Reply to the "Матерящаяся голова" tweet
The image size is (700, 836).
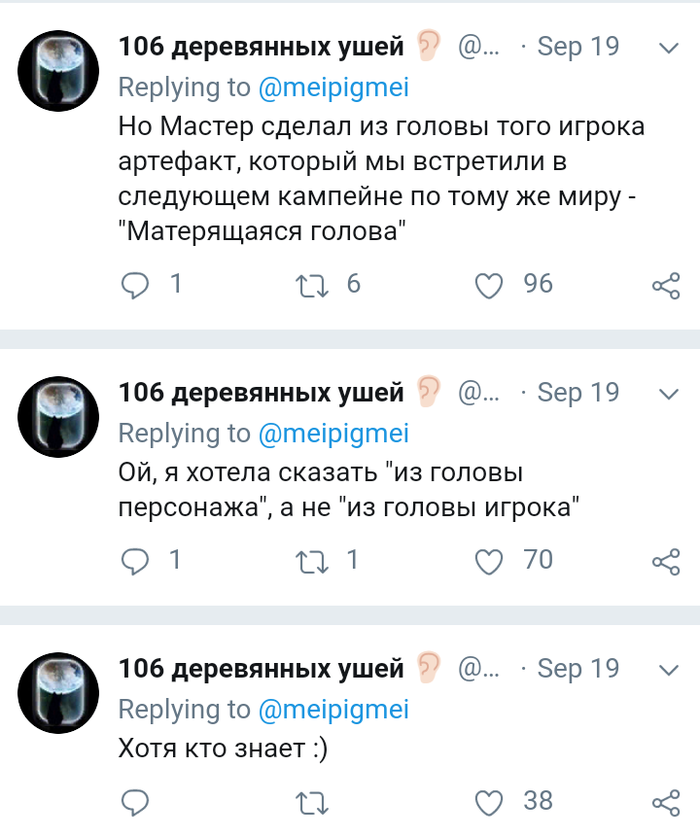(135, 285)
